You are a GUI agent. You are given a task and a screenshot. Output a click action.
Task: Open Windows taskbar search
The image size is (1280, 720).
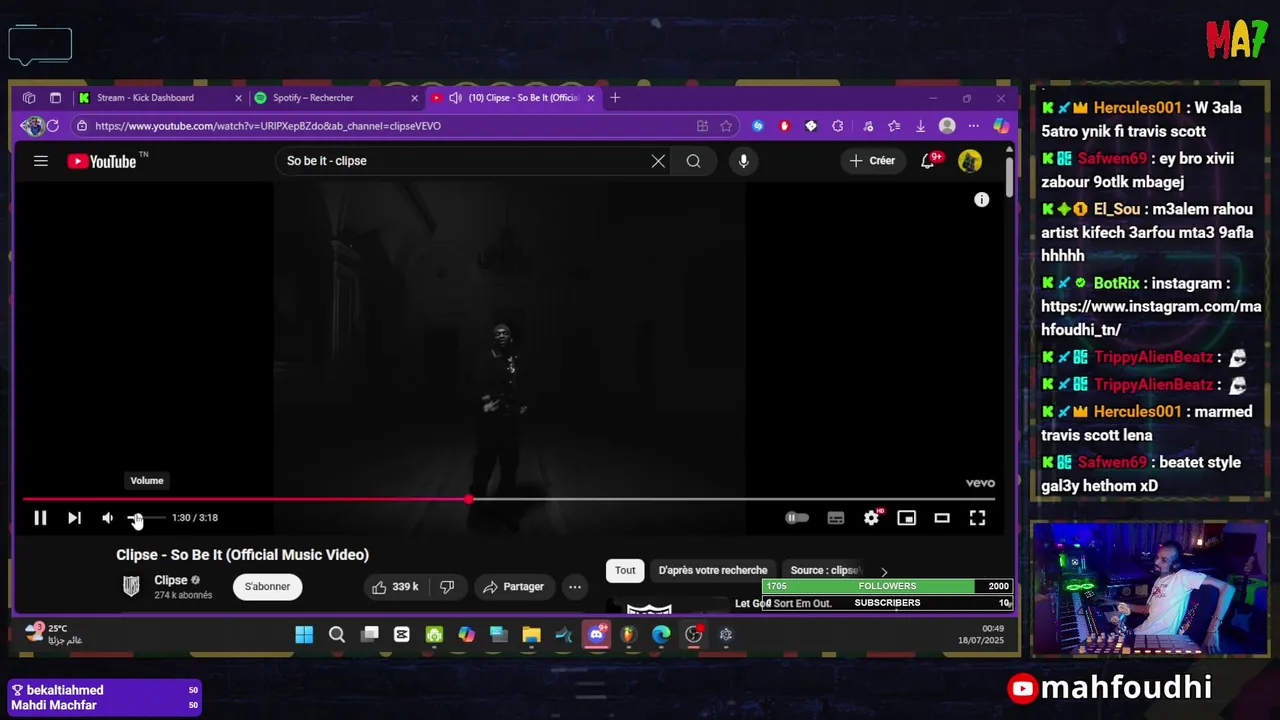[x=337, y=635]
